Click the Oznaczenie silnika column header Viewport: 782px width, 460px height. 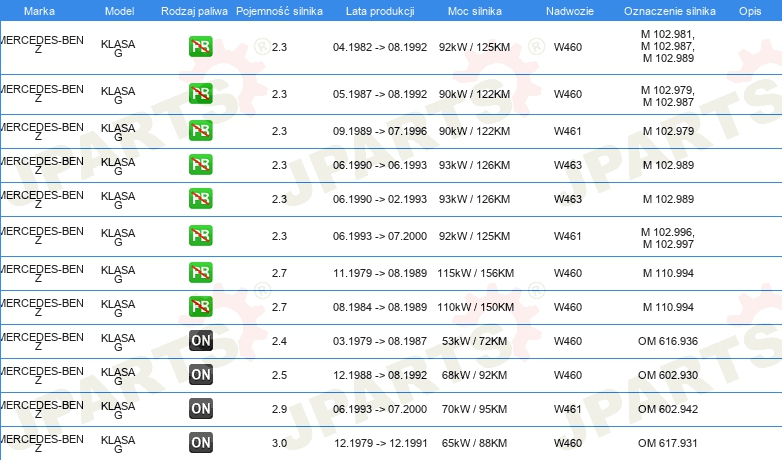pyautogui.click(x=670, y=11)
